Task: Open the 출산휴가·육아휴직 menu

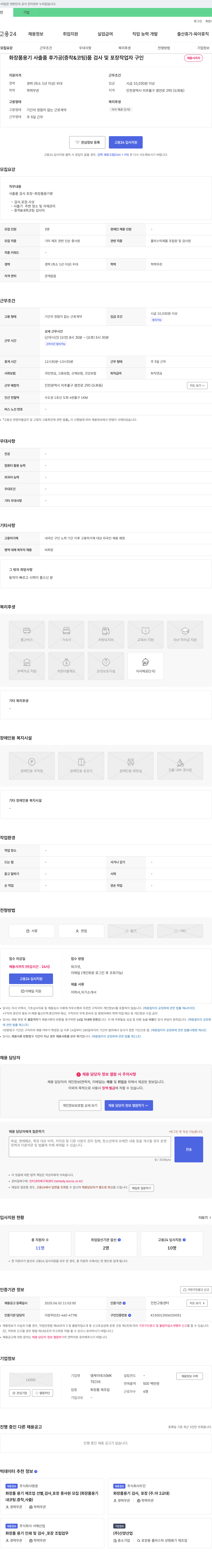Action: (x=193, y=34)
